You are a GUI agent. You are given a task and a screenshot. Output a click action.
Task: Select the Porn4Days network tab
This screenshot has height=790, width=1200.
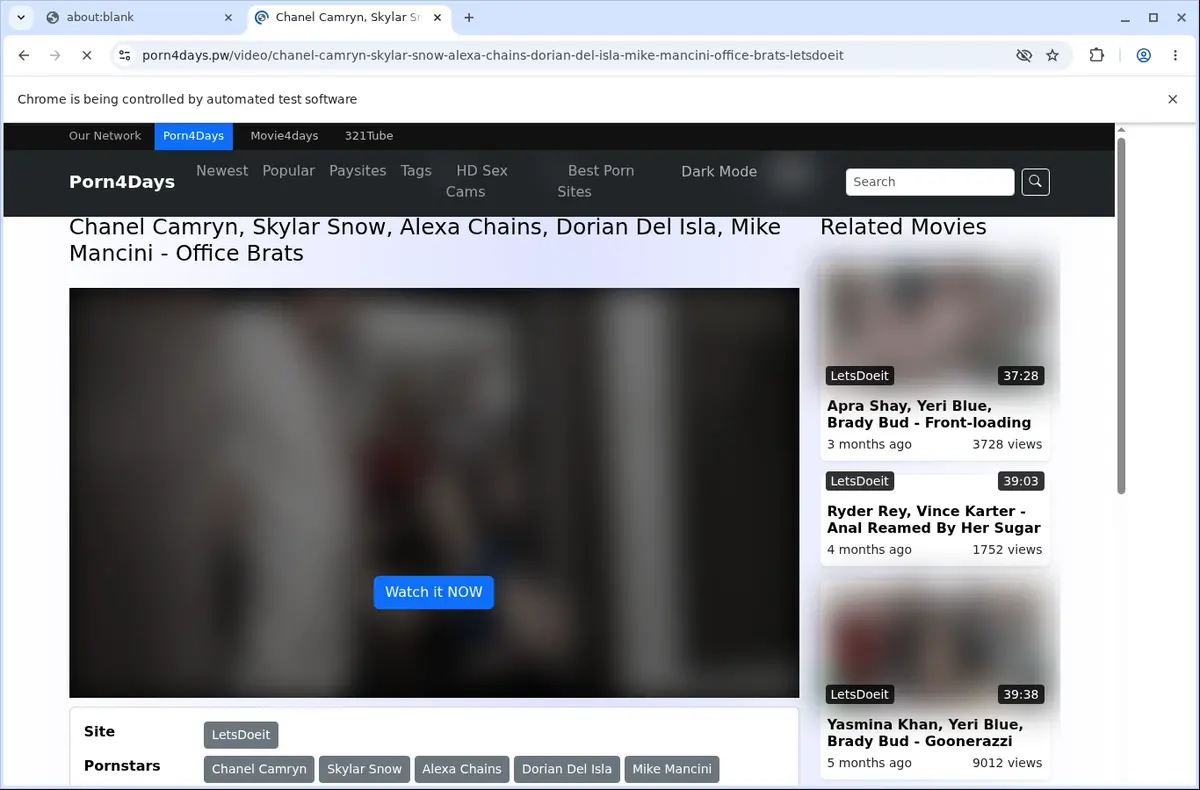(193, 136)
